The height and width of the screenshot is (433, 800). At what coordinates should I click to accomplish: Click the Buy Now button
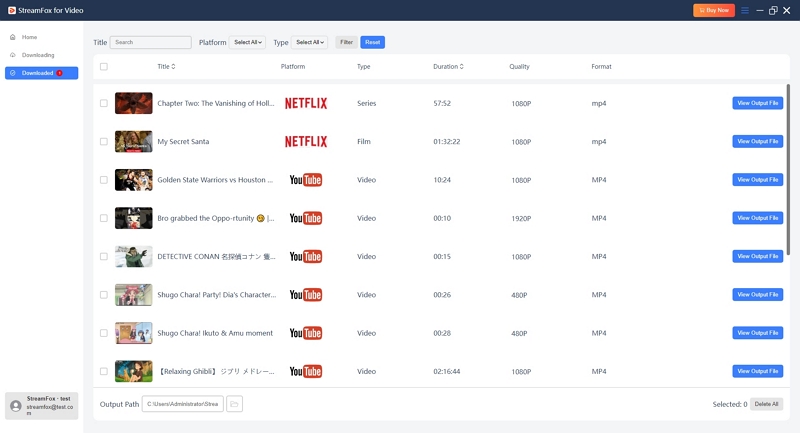[x=714, y=10]
